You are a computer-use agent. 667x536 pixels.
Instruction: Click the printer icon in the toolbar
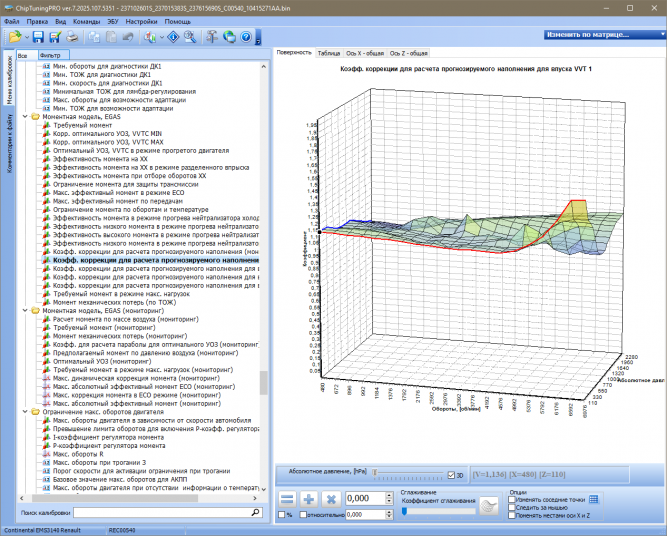(x=72, y=37)
